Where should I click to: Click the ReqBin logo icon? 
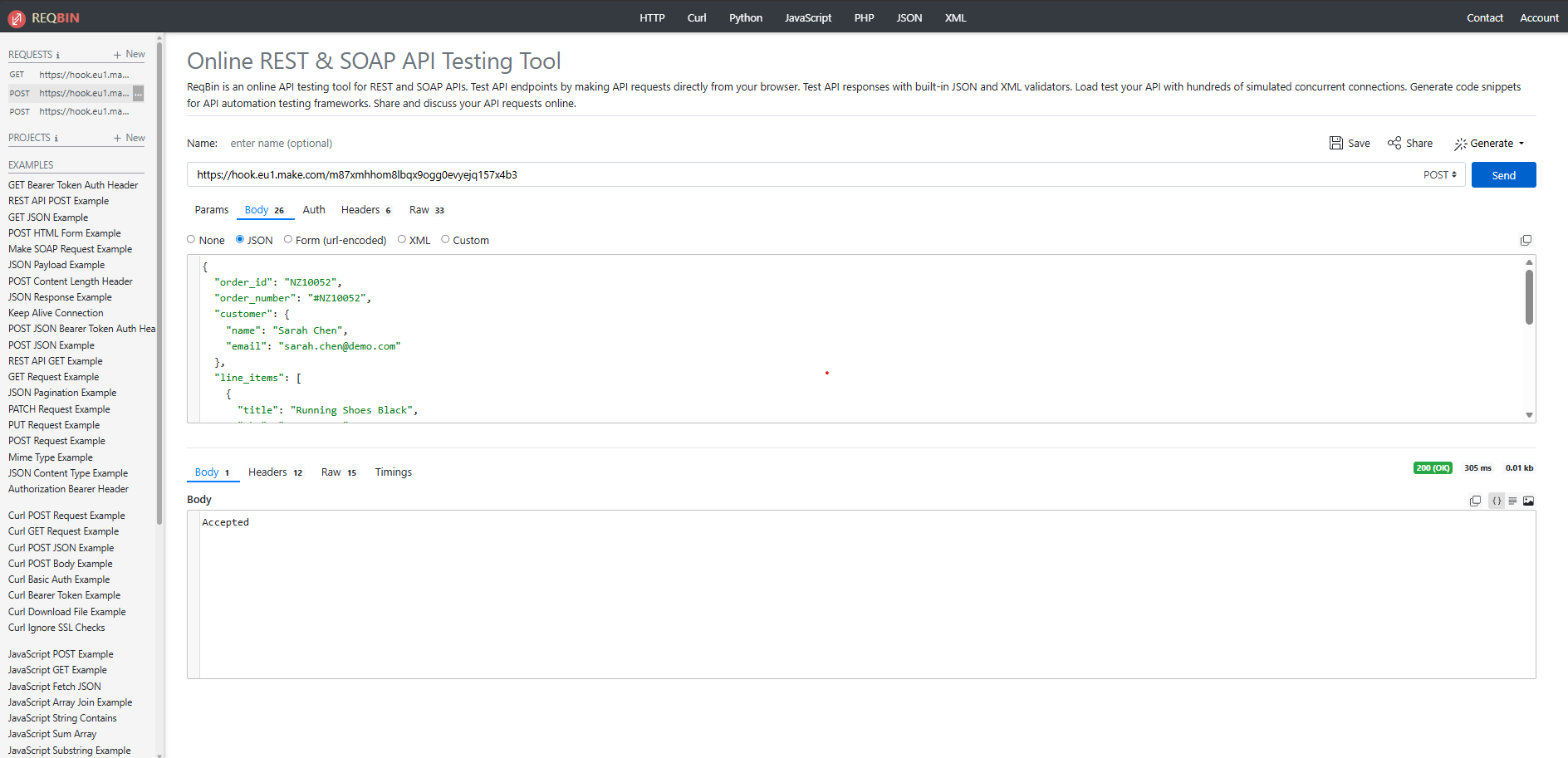[x=17, y=18]
